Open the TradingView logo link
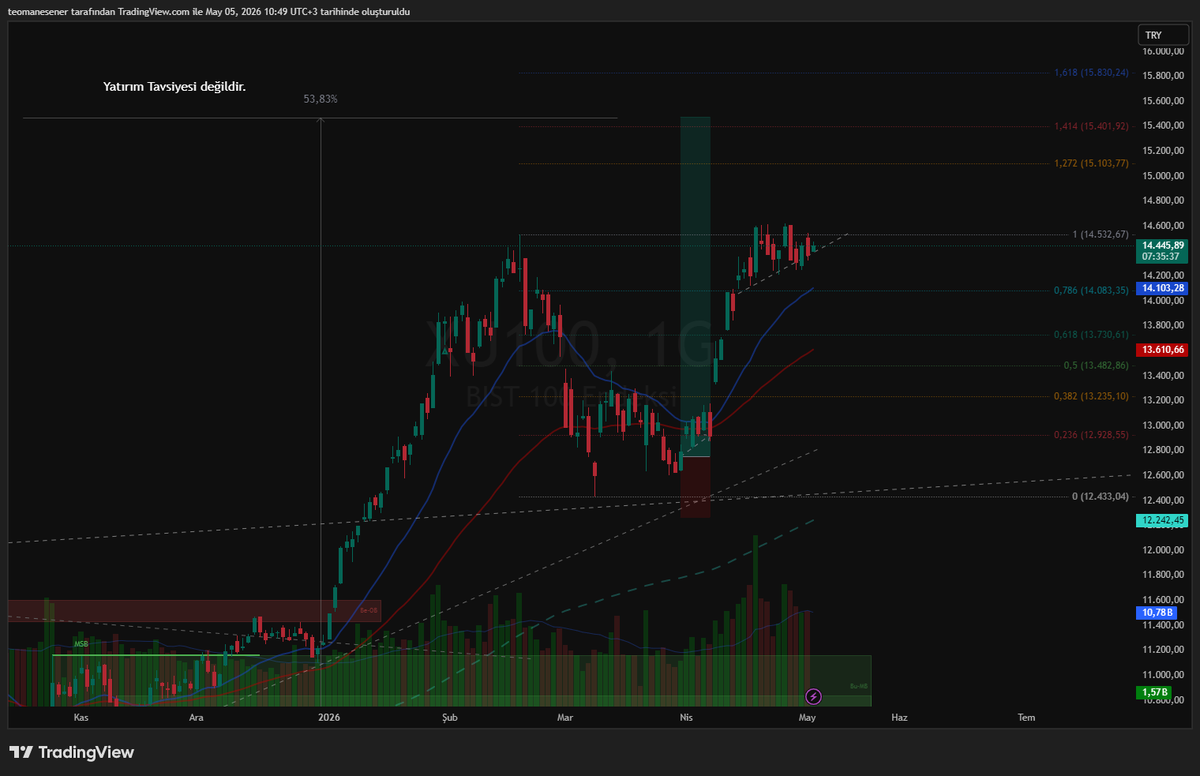1200x776 pixels. pos(72,752)
